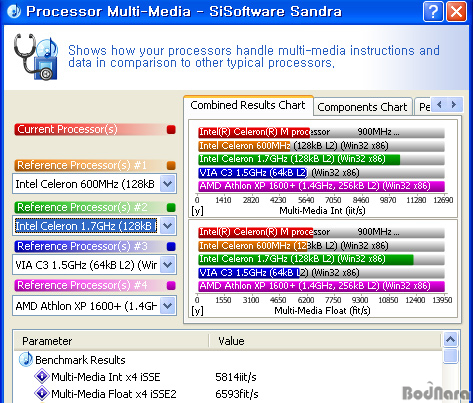Open the Intel Celeron 1.7GHz reference dropdown
This screenshot has height=403, width=473.
pyautogui.click(x=168, y=226)
